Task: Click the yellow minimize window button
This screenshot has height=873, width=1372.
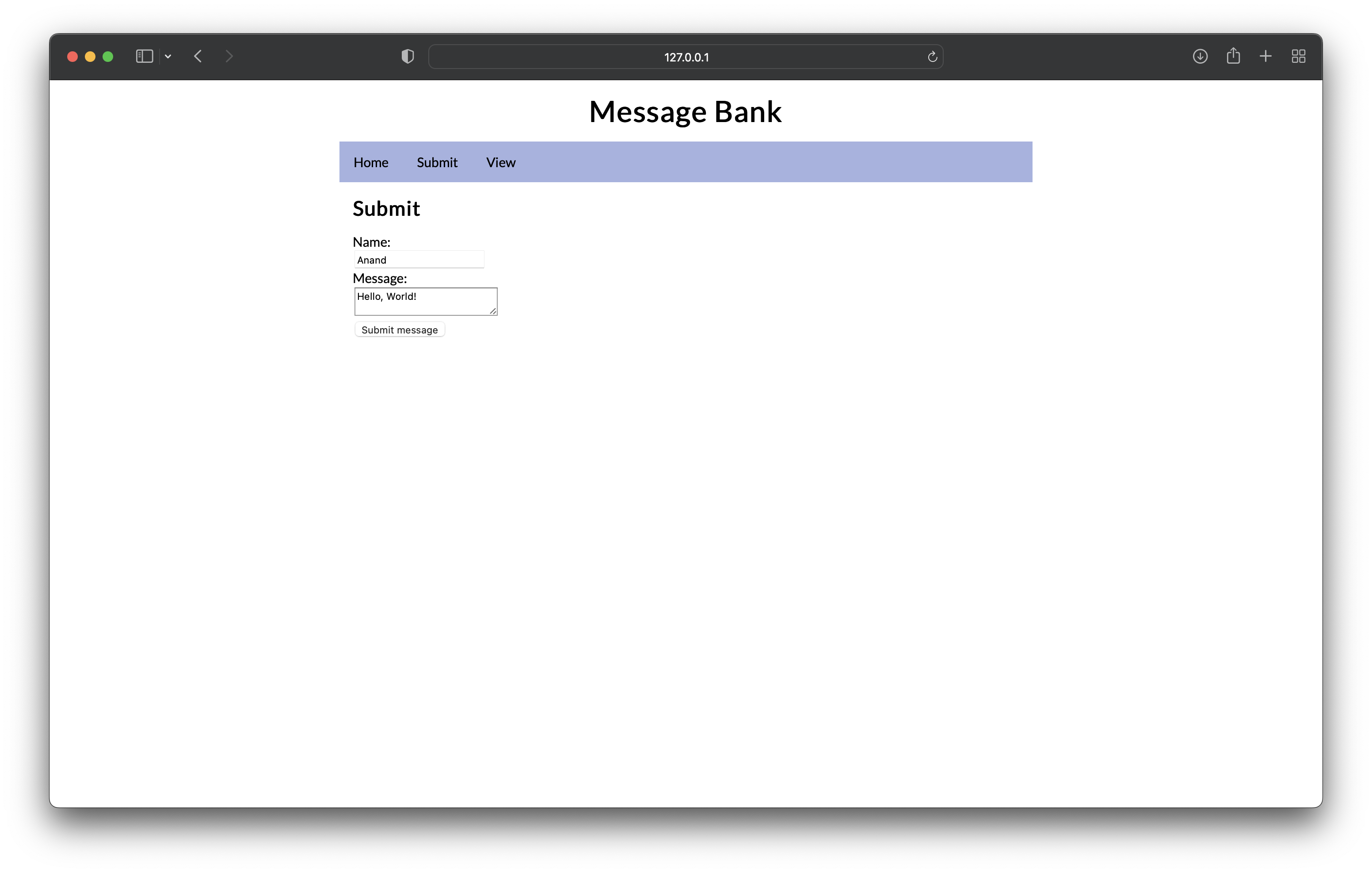Action: click(x=90, y=57)
